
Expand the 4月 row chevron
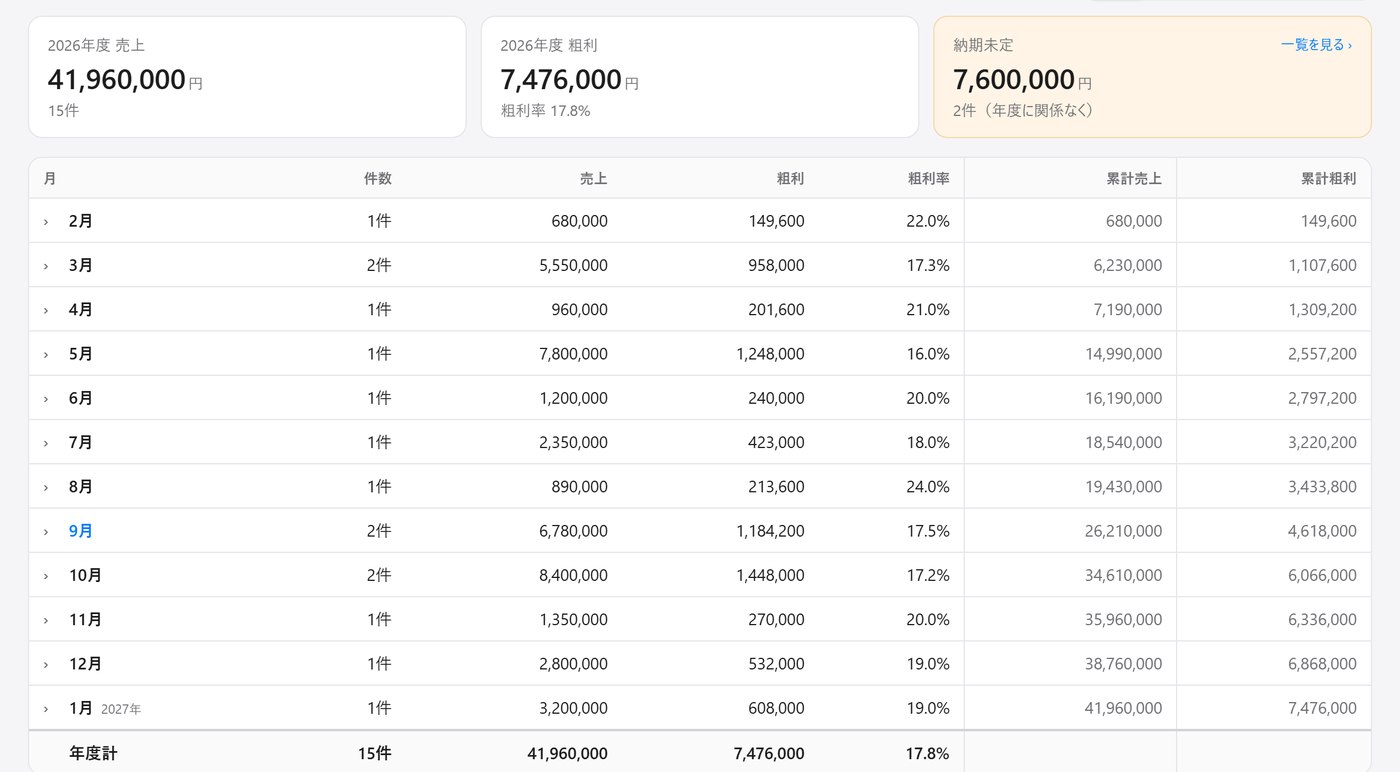(x=46, y=310)
